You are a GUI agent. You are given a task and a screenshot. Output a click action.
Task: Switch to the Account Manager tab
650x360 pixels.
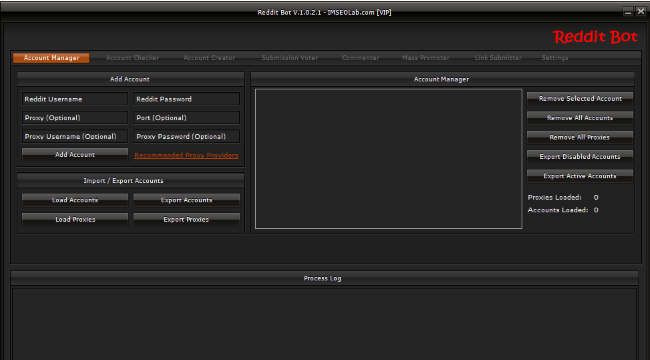(x=51, y=58)
